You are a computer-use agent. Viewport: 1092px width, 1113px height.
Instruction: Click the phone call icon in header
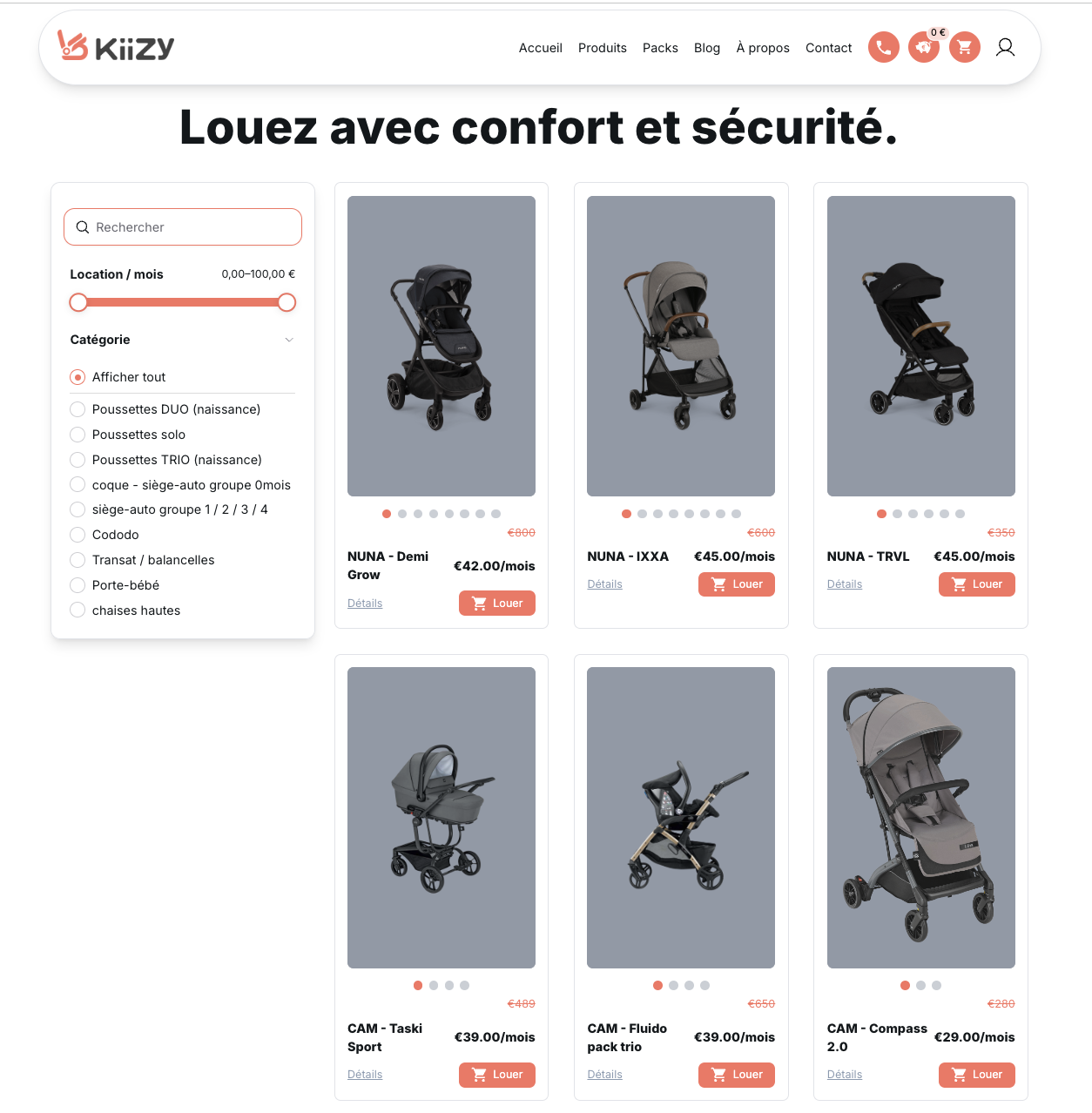[883, 47]
